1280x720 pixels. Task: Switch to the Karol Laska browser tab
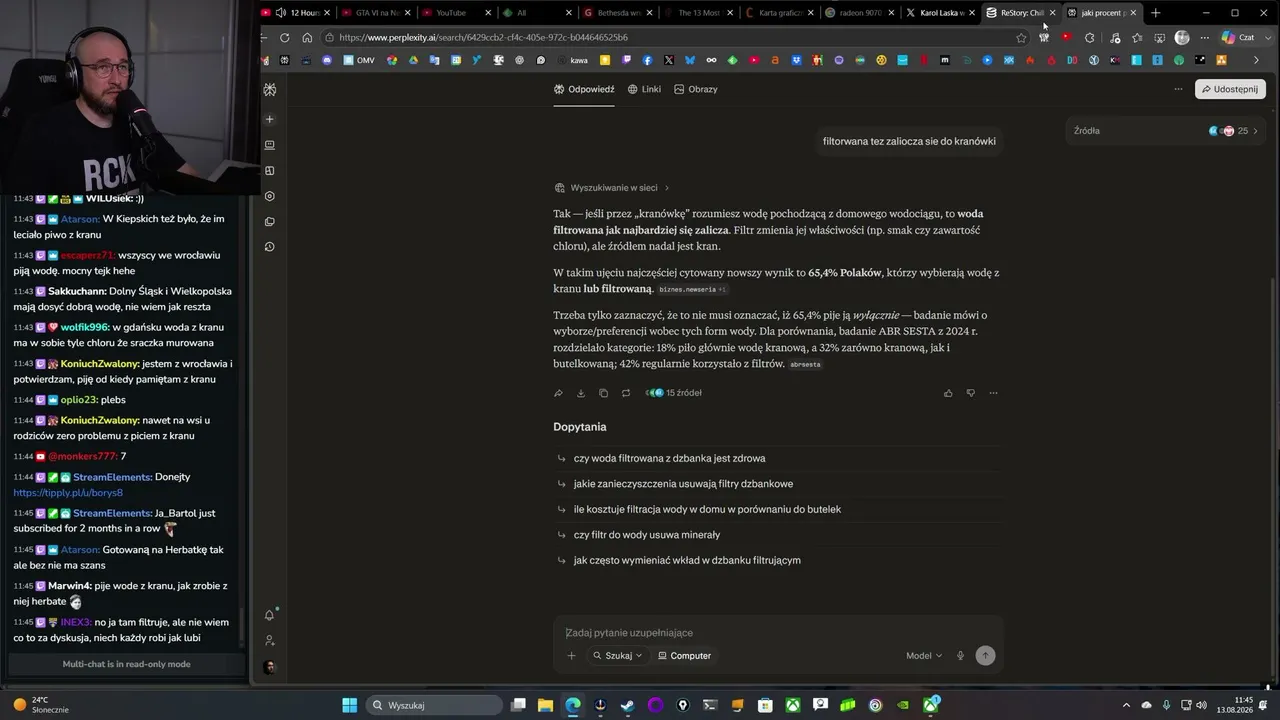[x=942, y=13]
